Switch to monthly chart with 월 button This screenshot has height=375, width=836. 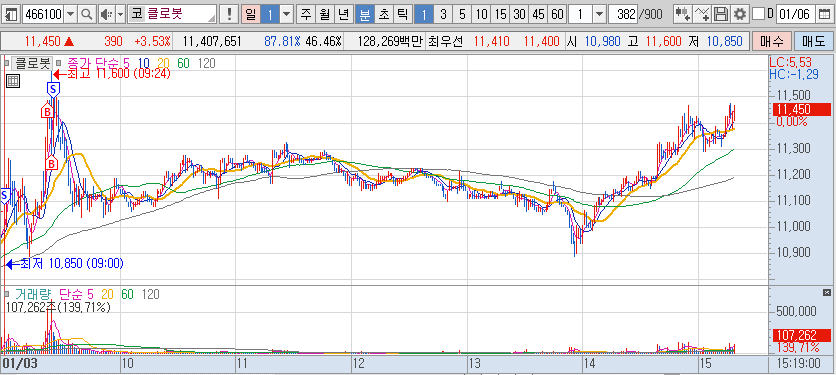[325, 14]
